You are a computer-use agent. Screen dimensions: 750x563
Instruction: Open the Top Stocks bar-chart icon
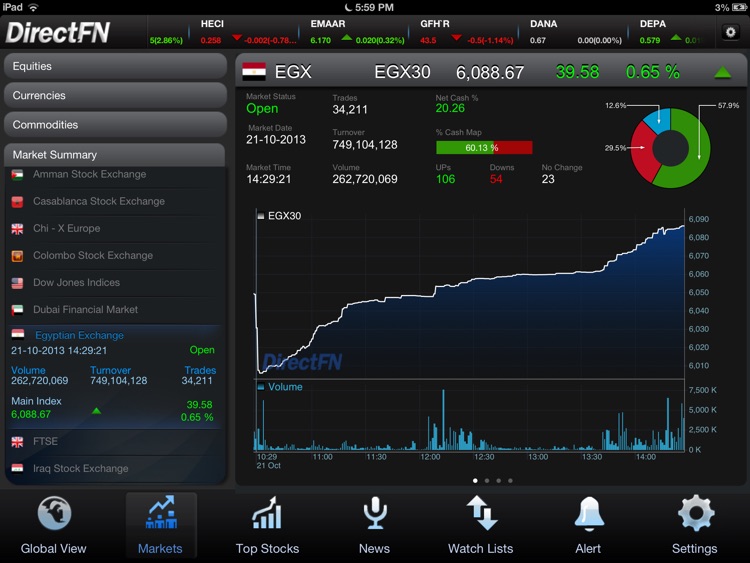coord(267,513)
